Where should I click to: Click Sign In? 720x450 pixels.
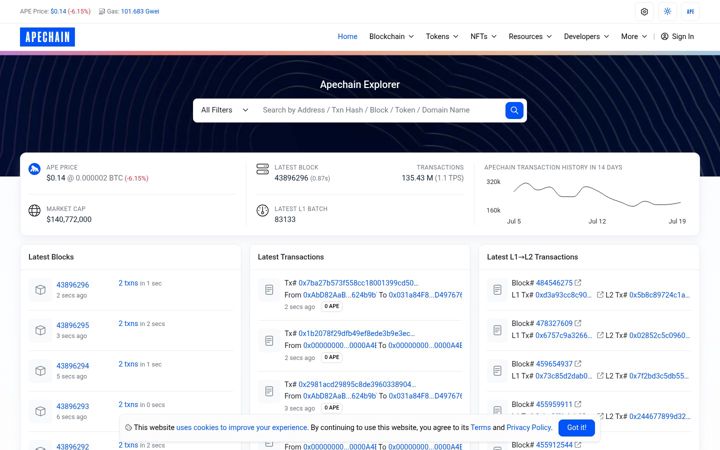[x=677, y=36]
